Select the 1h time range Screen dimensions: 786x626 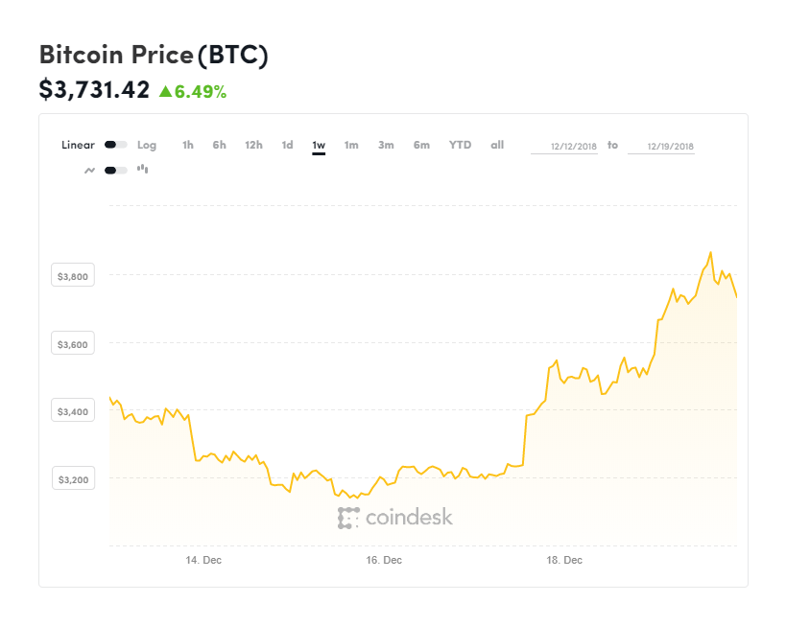[188, 145]
